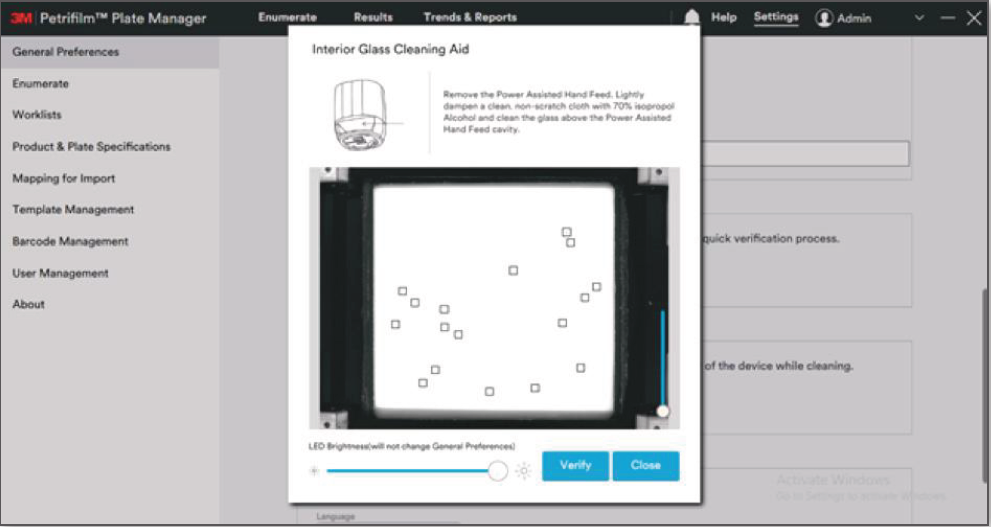Click the 3M logo in title bar
Image resolution: width=991 pixels, height=527 pixels.
pyautogui.click(x=21, y=18)
